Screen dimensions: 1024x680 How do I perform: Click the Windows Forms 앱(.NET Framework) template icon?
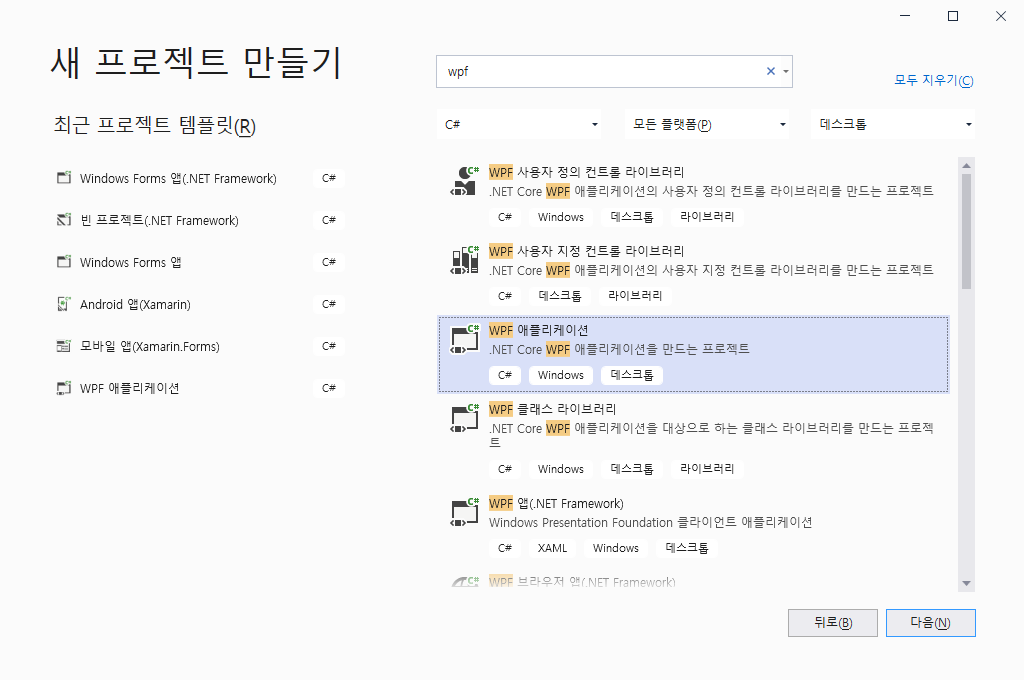[x=63, y=178]
